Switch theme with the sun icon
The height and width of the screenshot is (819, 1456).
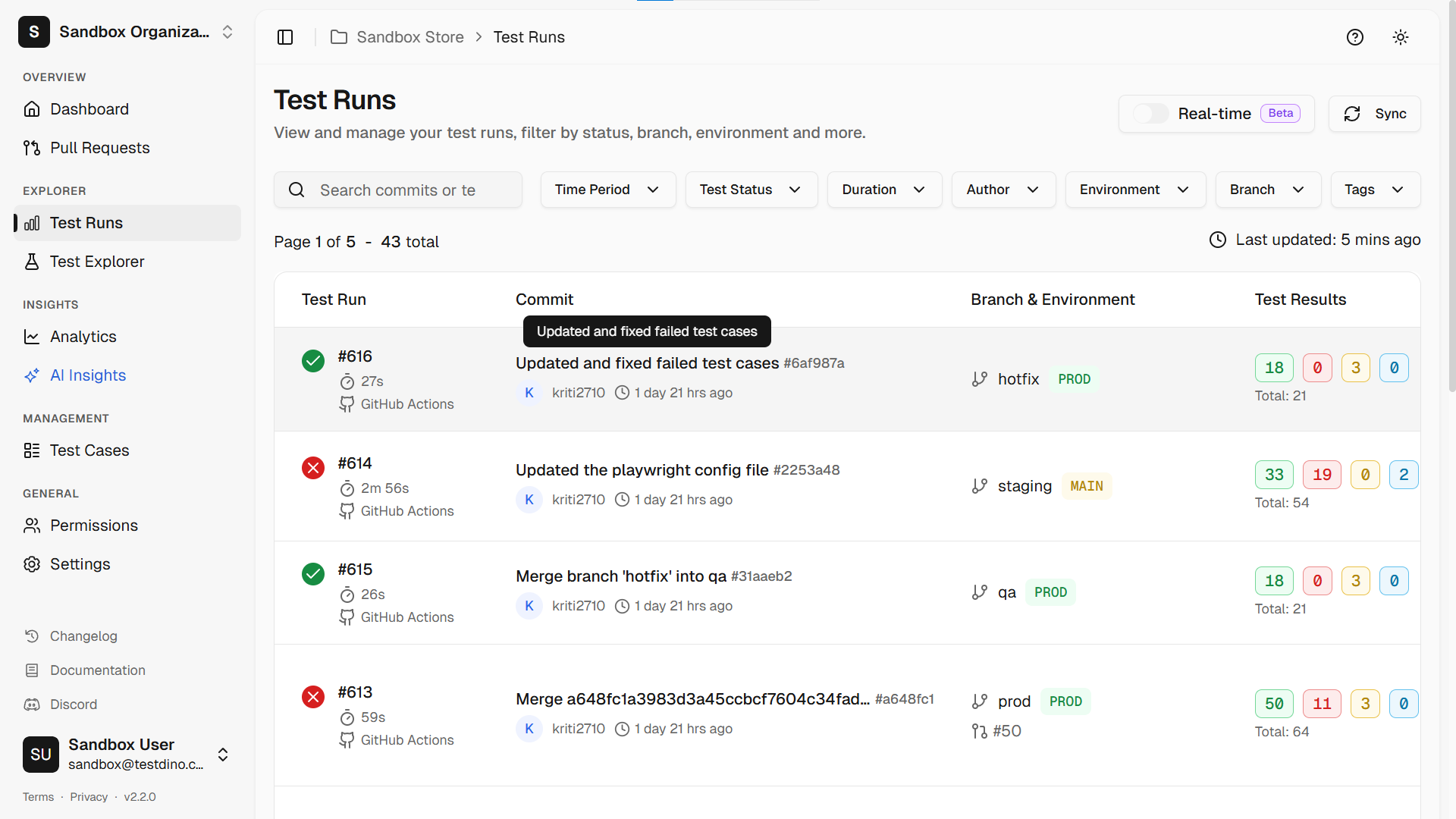1400,37
